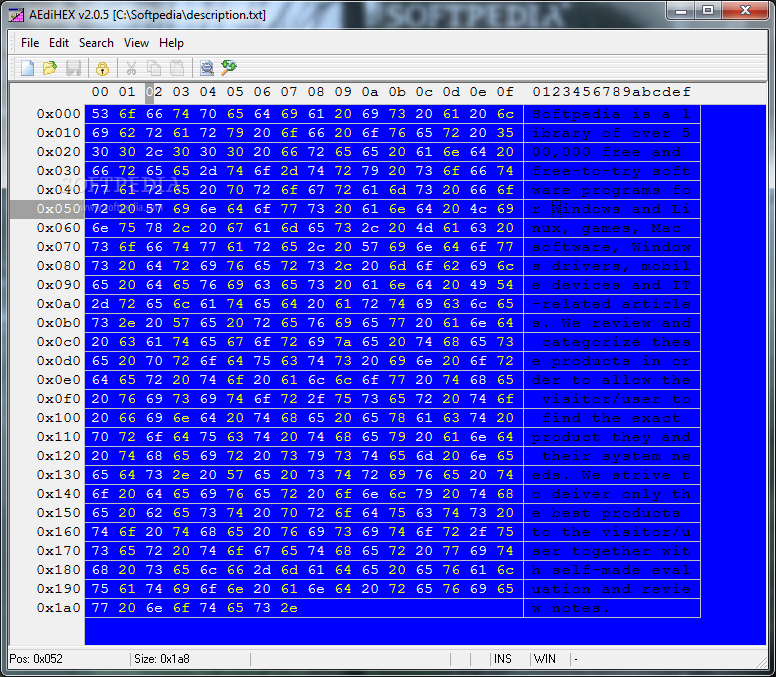Select offset label 0x000
The height and width of the screenshot is (677, 776).
[x=58, y=114]
